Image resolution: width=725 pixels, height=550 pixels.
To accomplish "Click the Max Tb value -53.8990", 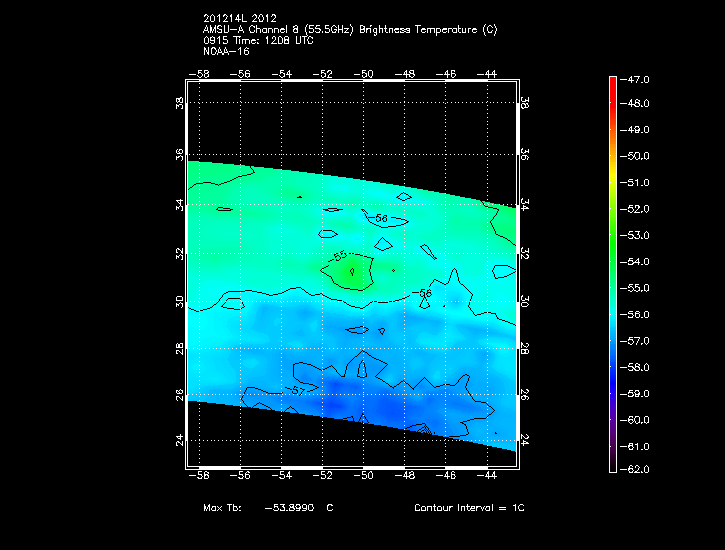I will coord(290,509).
